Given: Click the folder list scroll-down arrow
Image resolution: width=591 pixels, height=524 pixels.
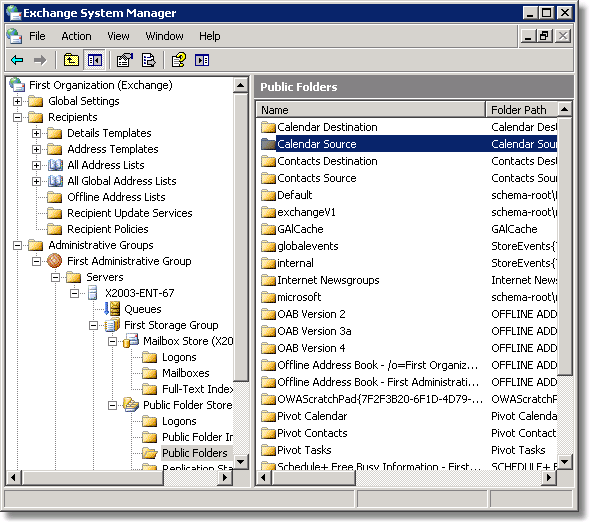Looking at the screenshot, I should tap(564, 461).
